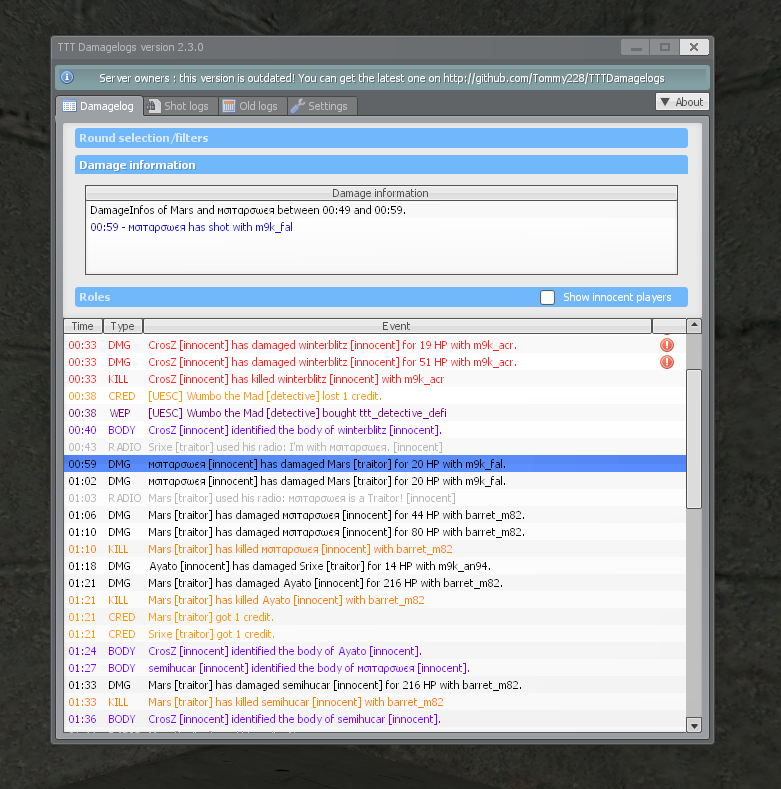Click the Old logs calendar icon

tap(228, 106)
